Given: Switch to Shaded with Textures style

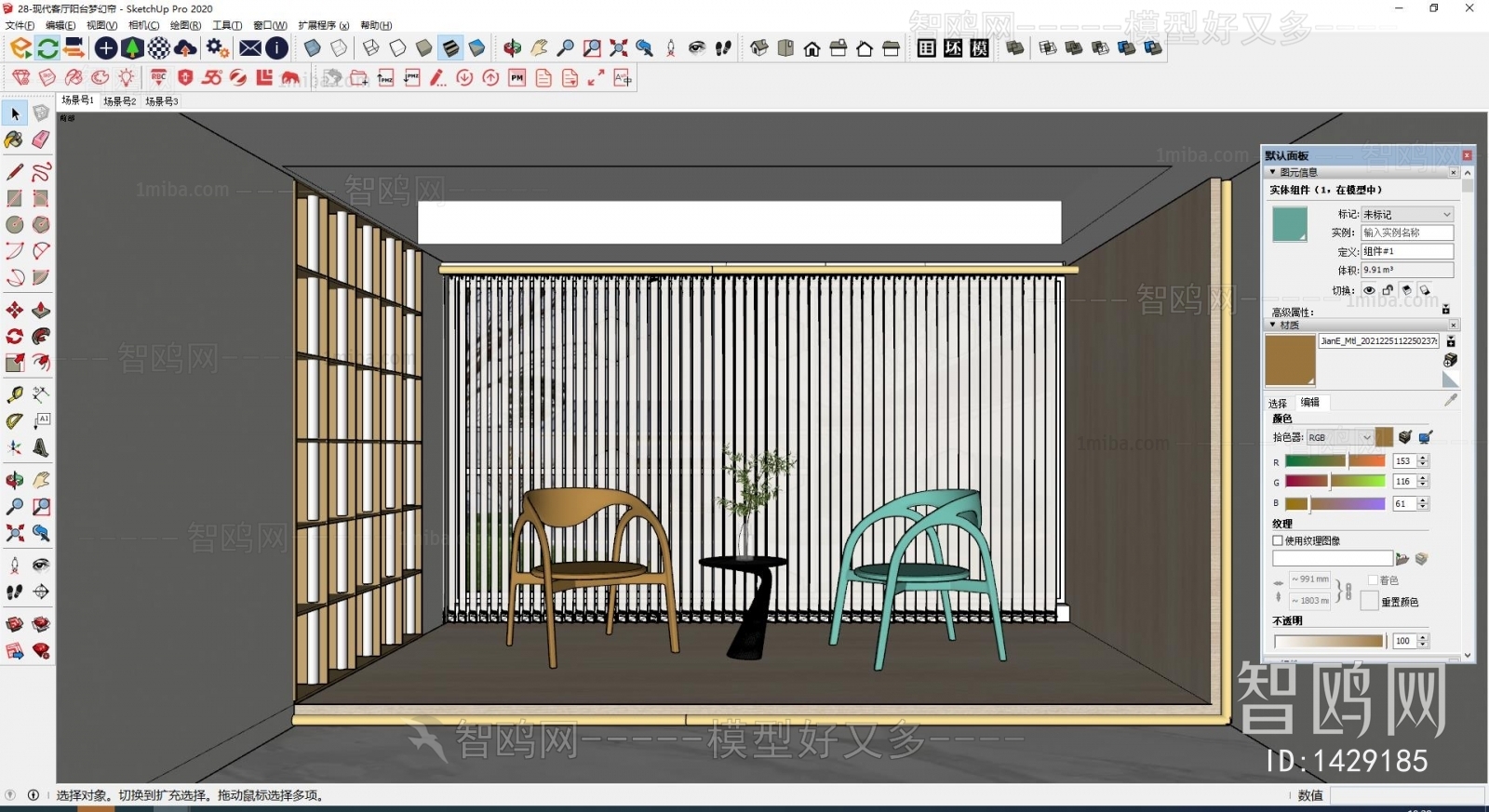Looking at the screenshot, I should tap(450, 47).
